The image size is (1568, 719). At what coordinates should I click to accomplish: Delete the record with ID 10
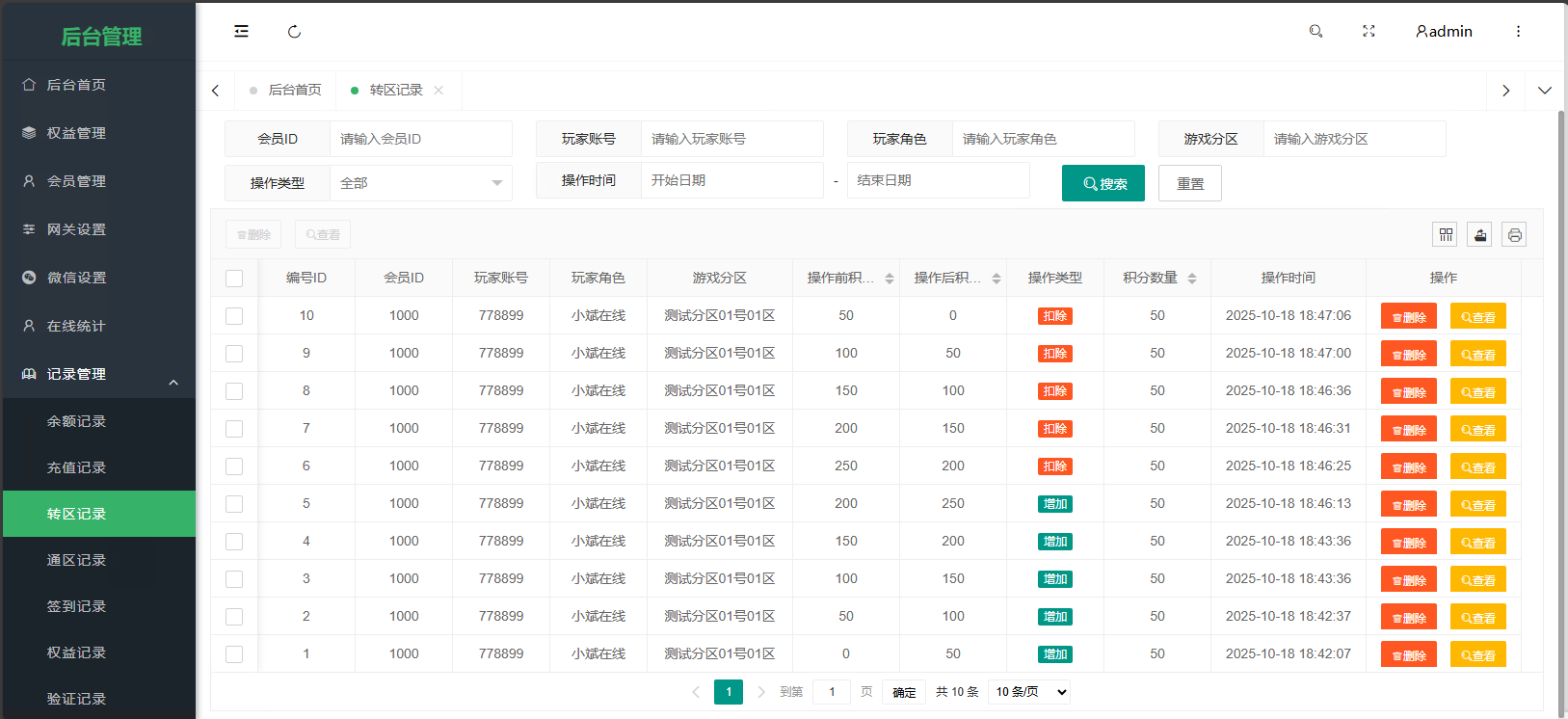point(1409,316)
